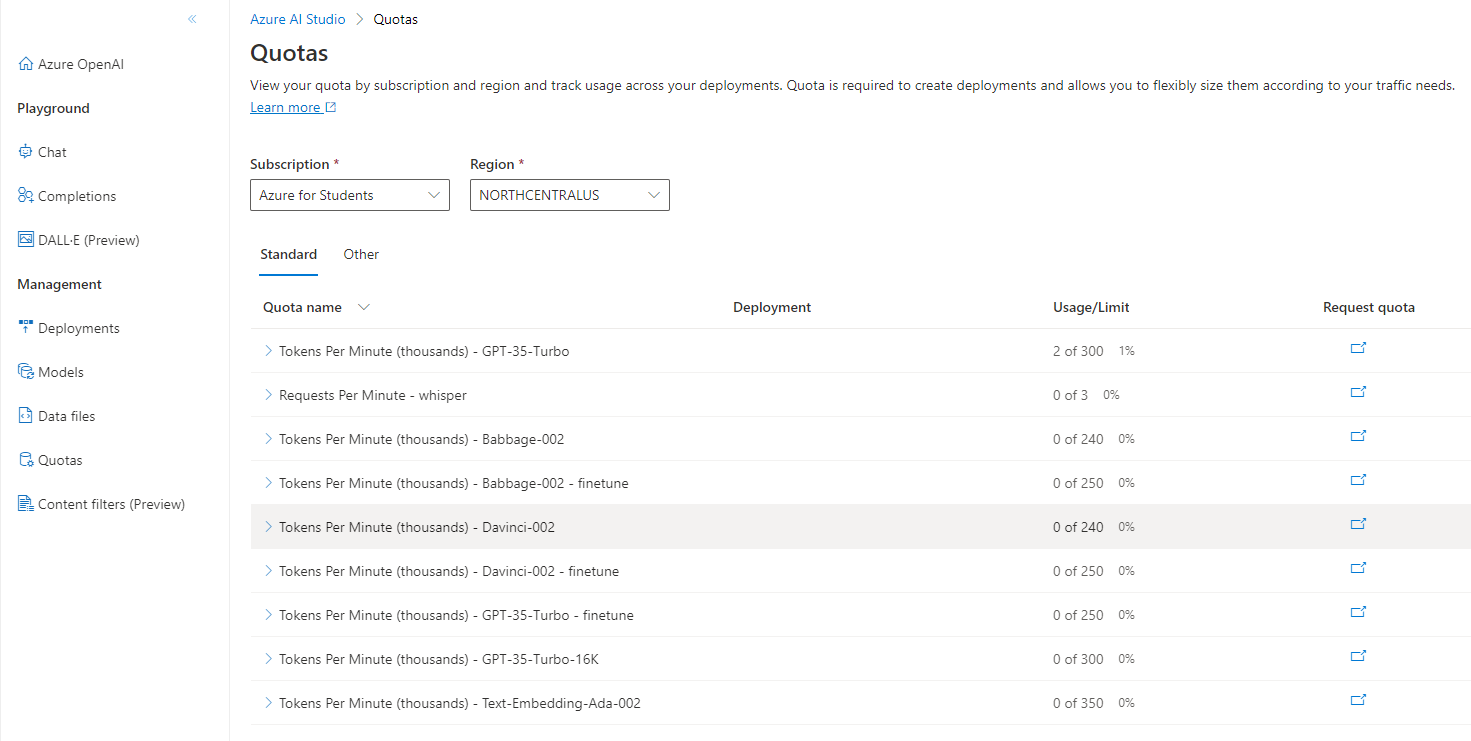Click the '0 of 350' usage value
This screenshot has width=1471, height=741.
1078,703
